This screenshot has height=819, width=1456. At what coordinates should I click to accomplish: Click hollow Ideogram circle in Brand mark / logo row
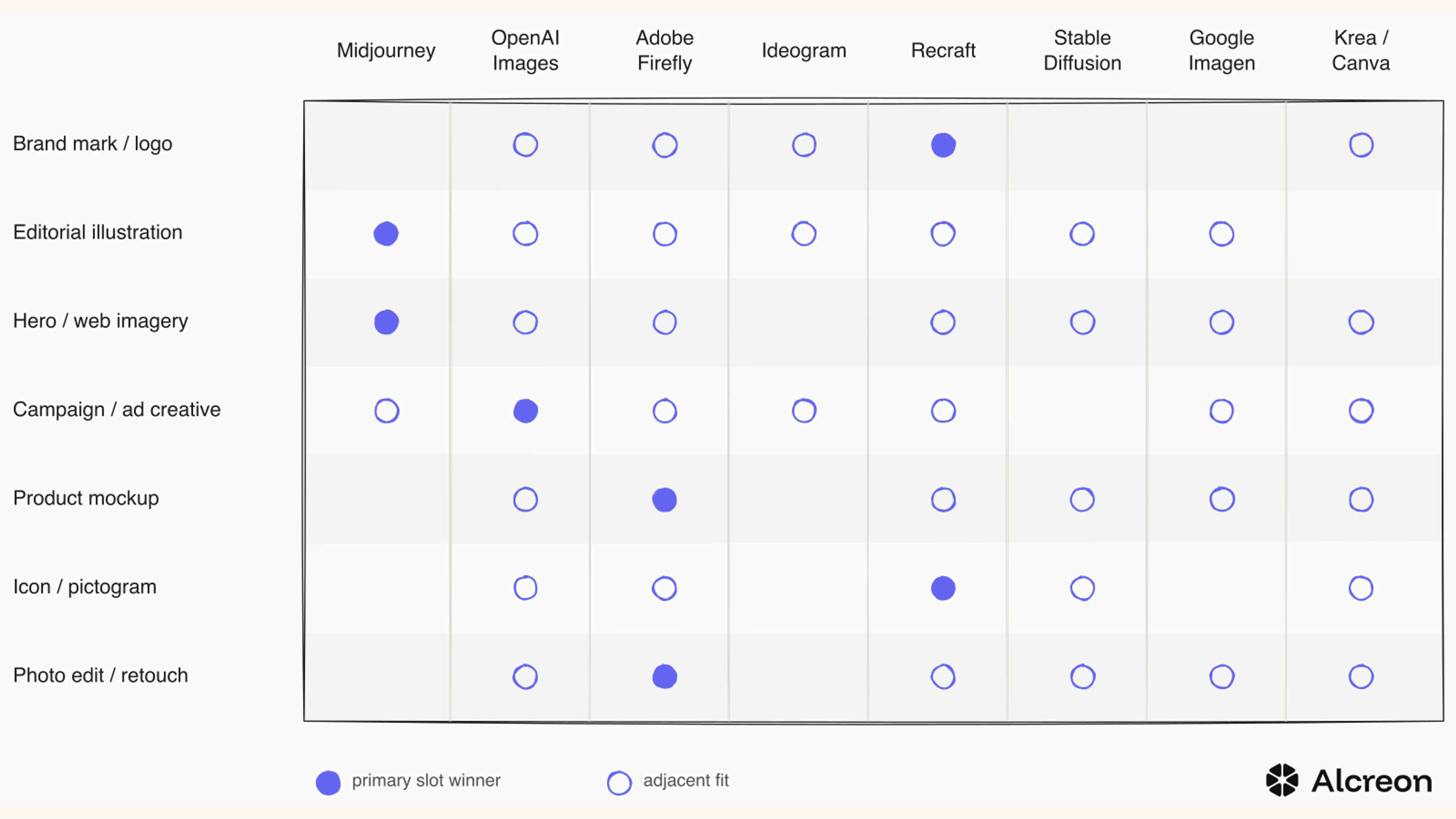(804, 145)
